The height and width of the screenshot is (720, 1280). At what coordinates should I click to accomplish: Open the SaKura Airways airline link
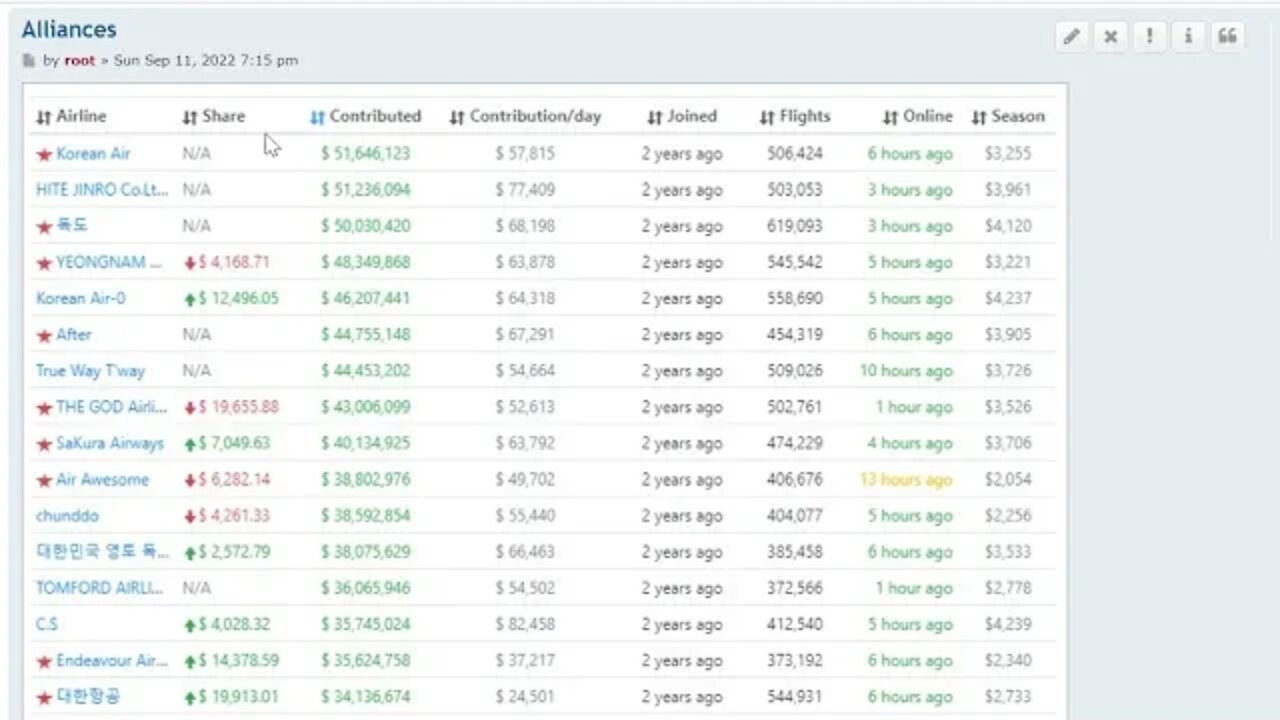pos(110,443)
